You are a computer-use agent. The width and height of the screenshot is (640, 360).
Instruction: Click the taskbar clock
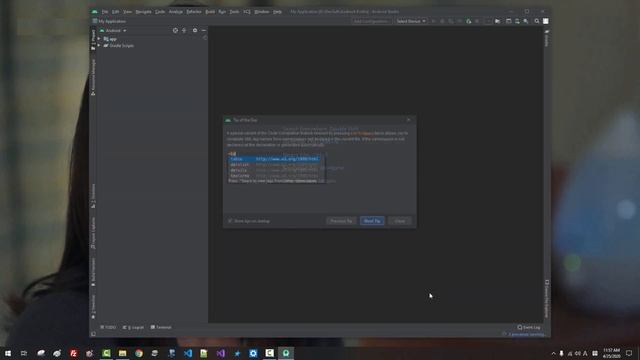pos(611,353)
